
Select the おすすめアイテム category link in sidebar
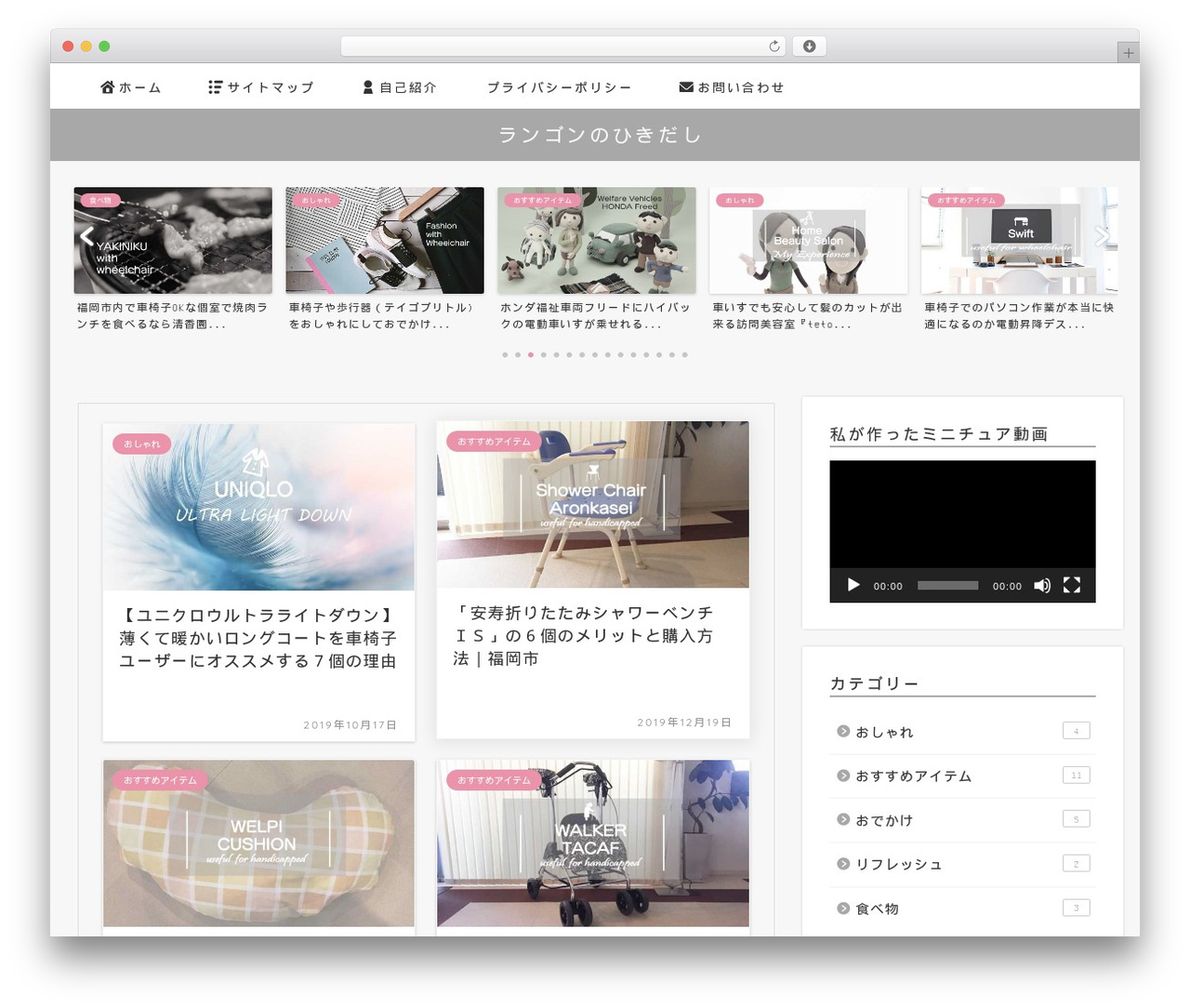914,776
